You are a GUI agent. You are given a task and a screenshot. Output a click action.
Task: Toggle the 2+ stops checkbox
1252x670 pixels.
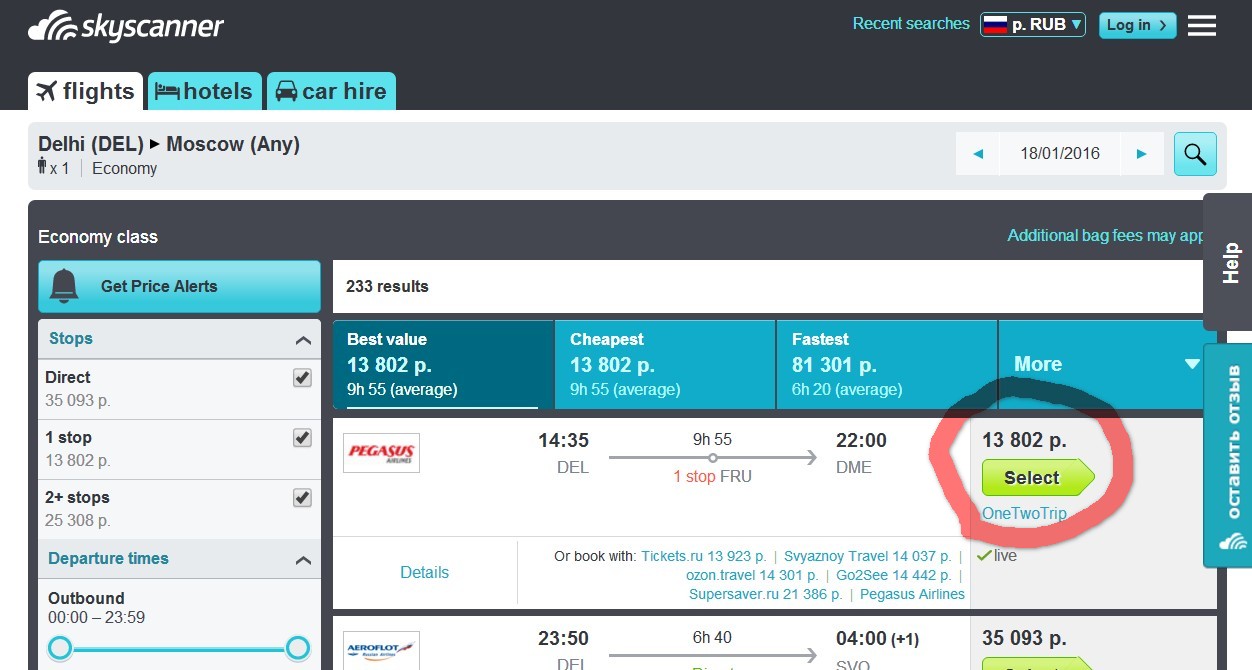click(x=302, y=498)
